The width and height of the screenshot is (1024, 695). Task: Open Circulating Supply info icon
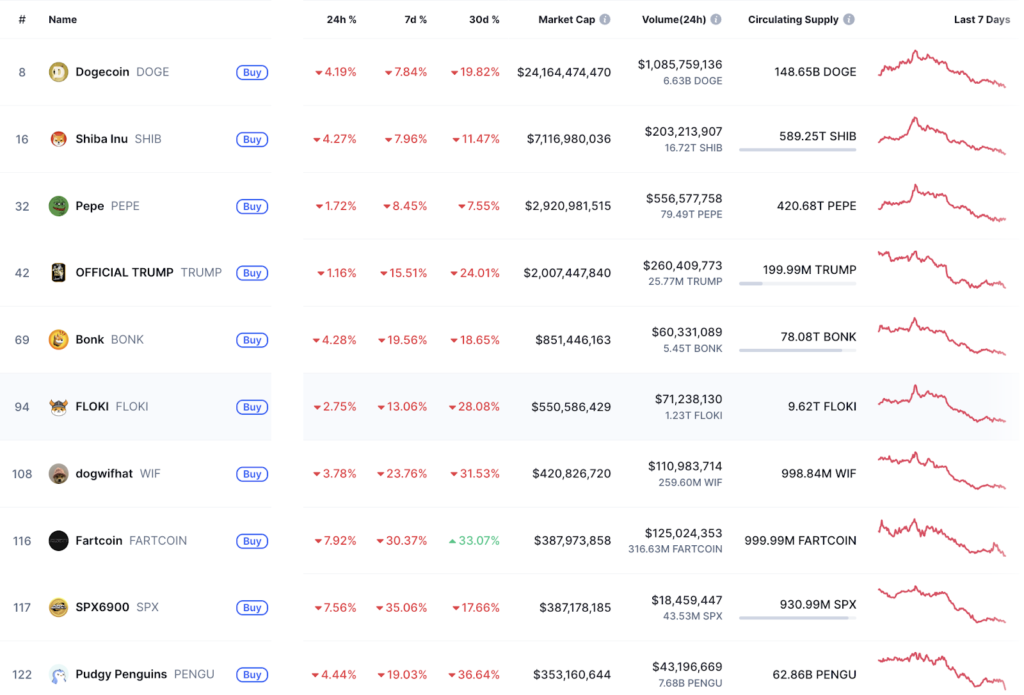tap(848, 20)
